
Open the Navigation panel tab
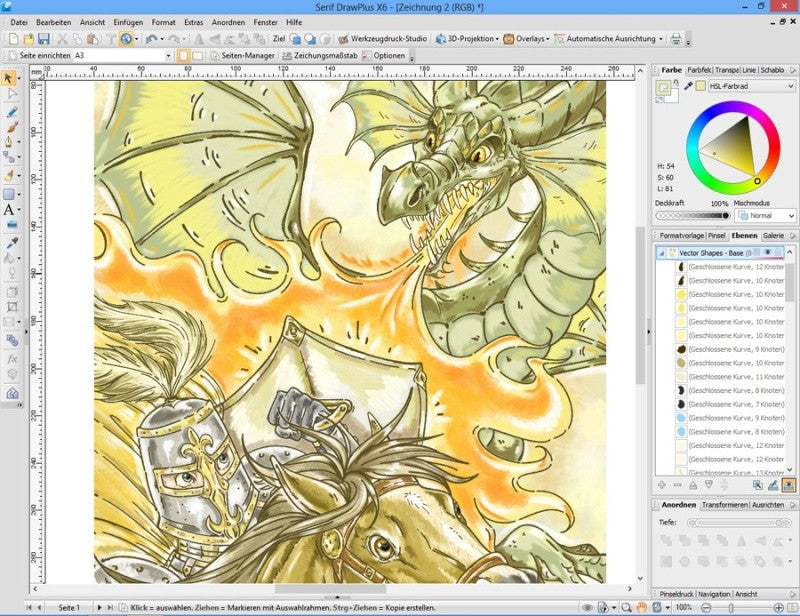(x=714, y=595)
